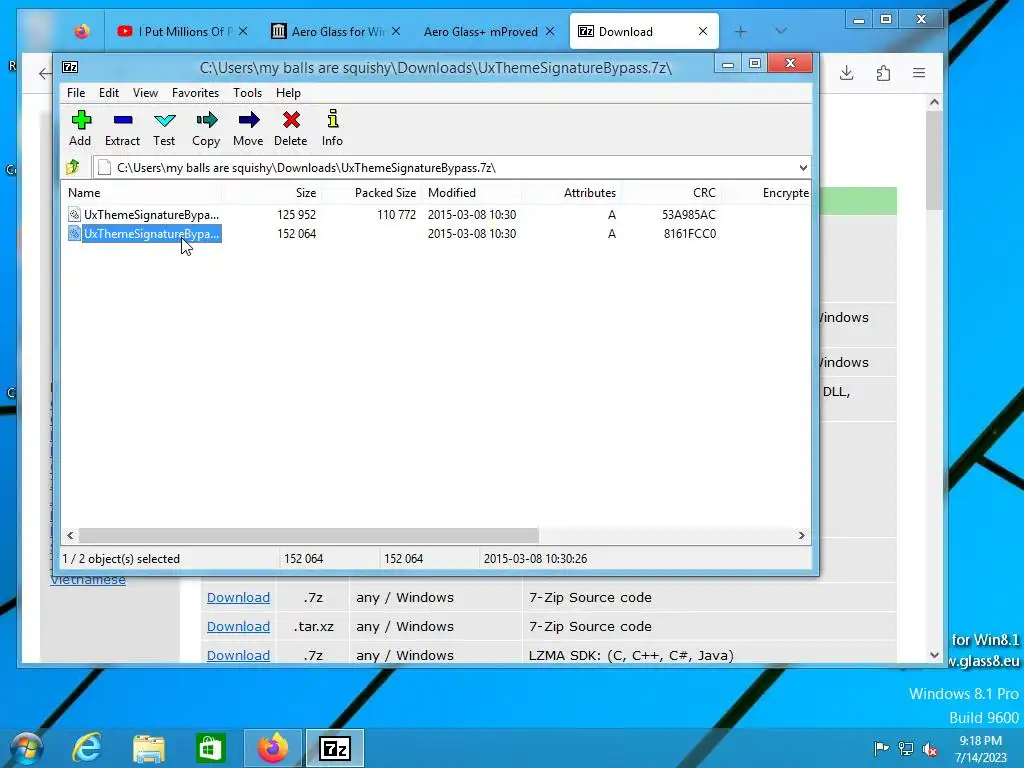The image size is (1024, 768).
Task: Open network icon in system tray
Action: pos(906,748)
